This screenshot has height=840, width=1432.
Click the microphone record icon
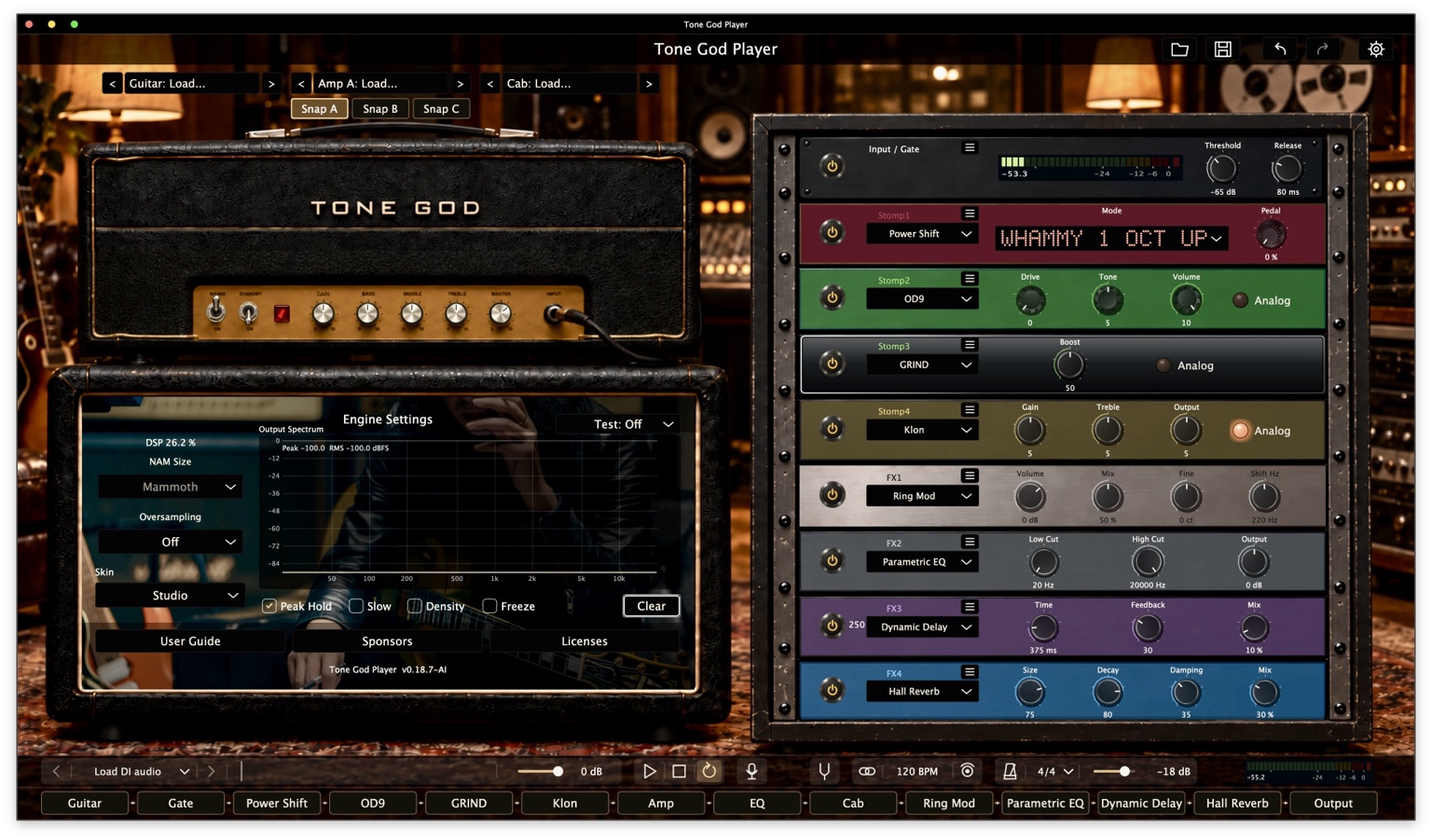pos(751,772)
